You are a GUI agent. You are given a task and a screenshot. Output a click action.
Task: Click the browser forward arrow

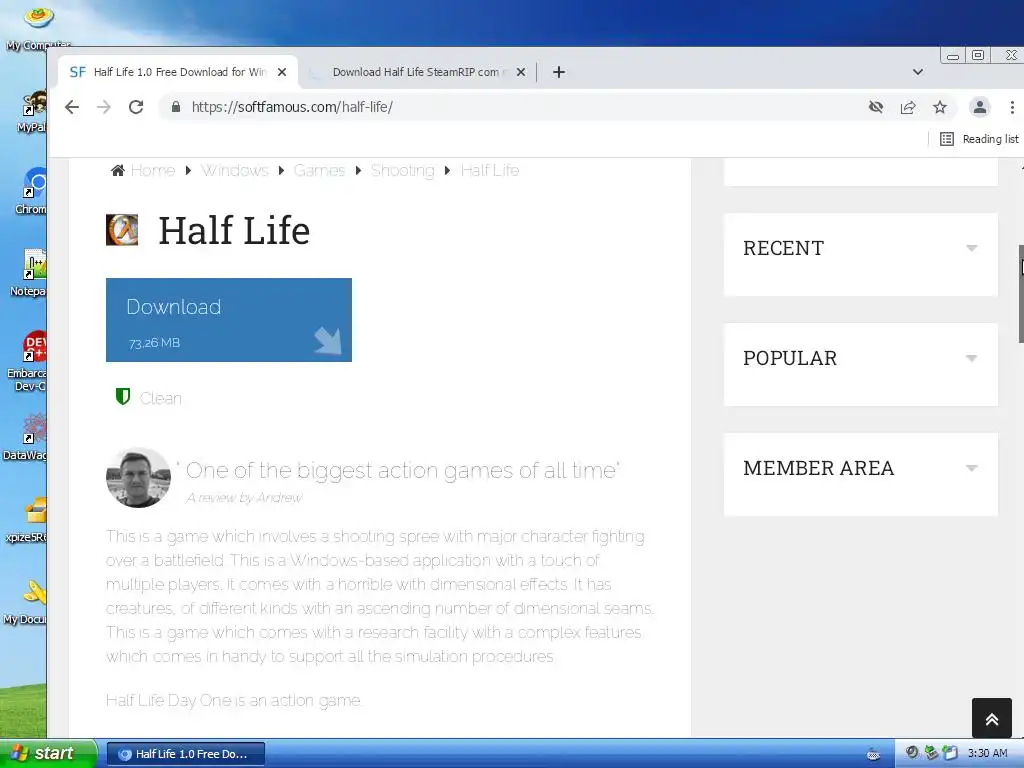click(x=104, y=107)
